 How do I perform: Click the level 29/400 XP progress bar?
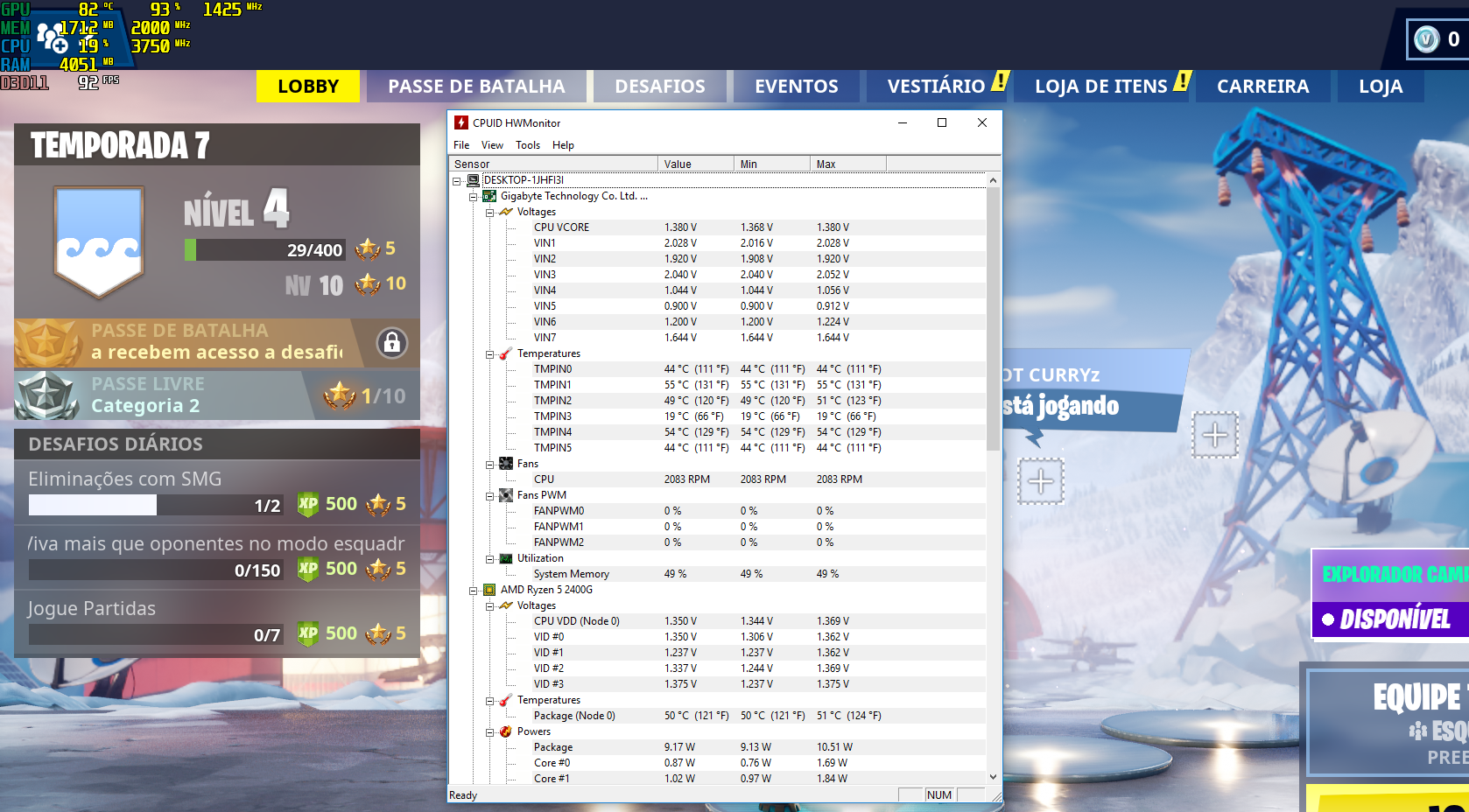pos(265,250)
